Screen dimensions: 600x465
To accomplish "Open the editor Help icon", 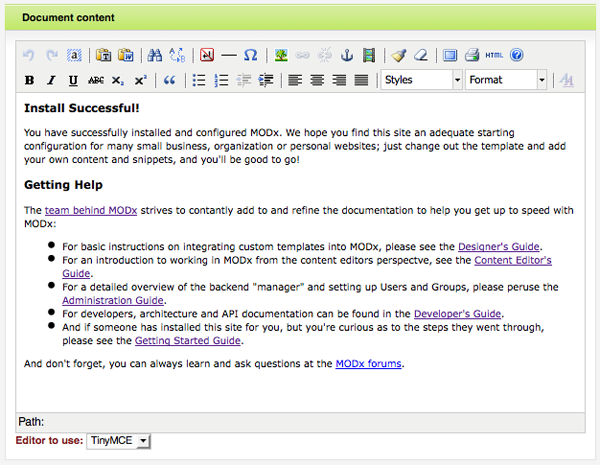I will 517,55.
